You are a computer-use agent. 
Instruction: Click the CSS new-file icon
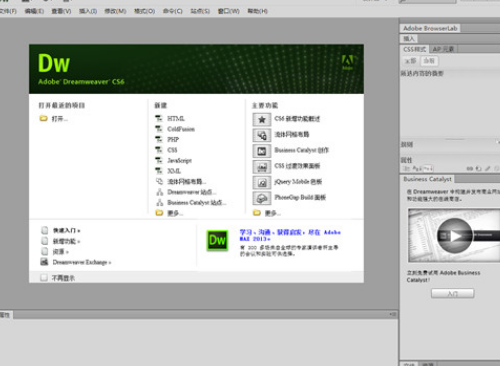point(159,150)
